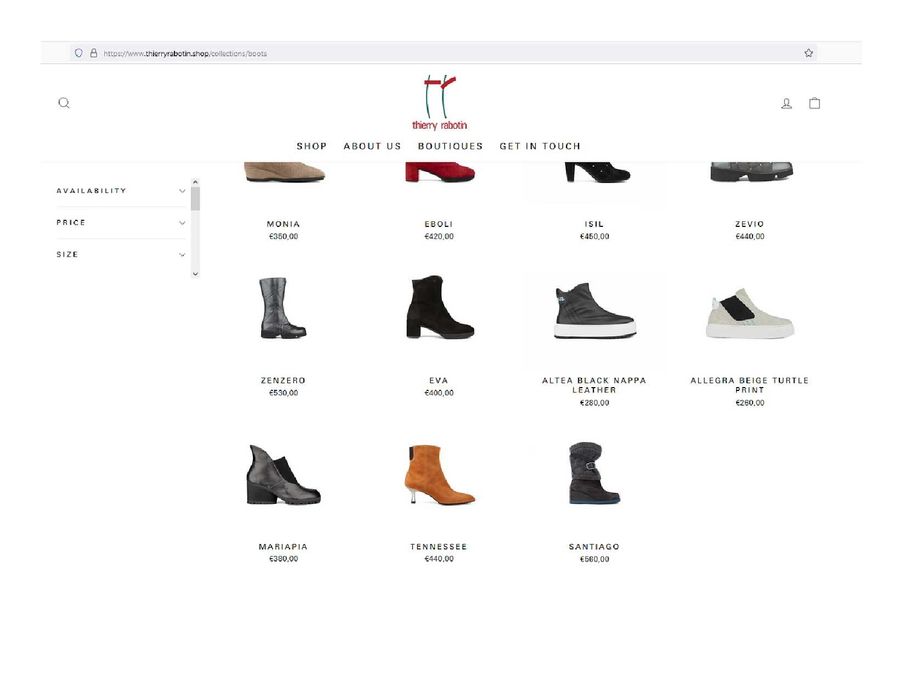
Task: Click the TENNESSEE product name
Action: click(439, 547)
